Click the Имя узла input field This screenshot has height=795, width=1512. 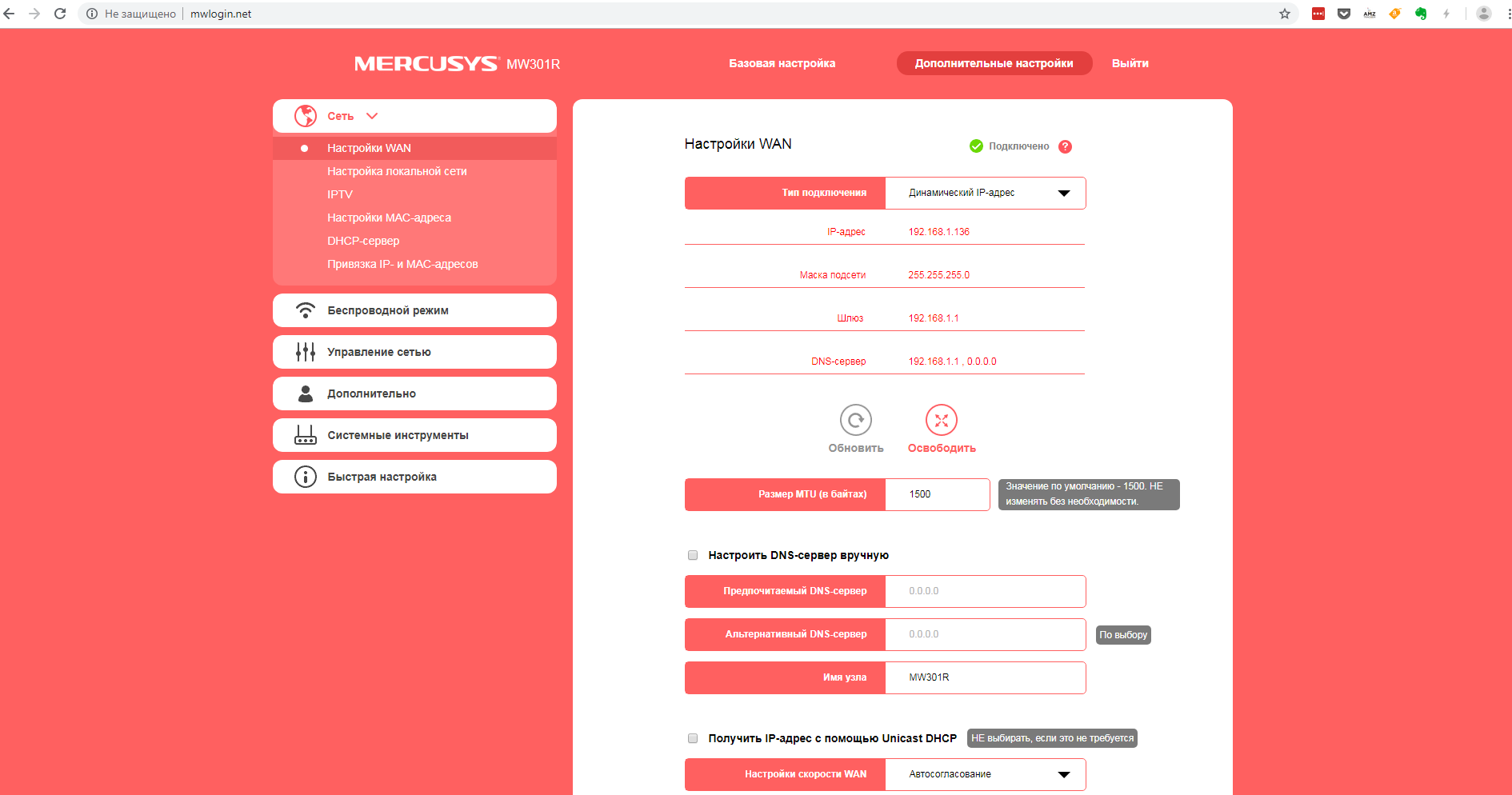(986, 677)
